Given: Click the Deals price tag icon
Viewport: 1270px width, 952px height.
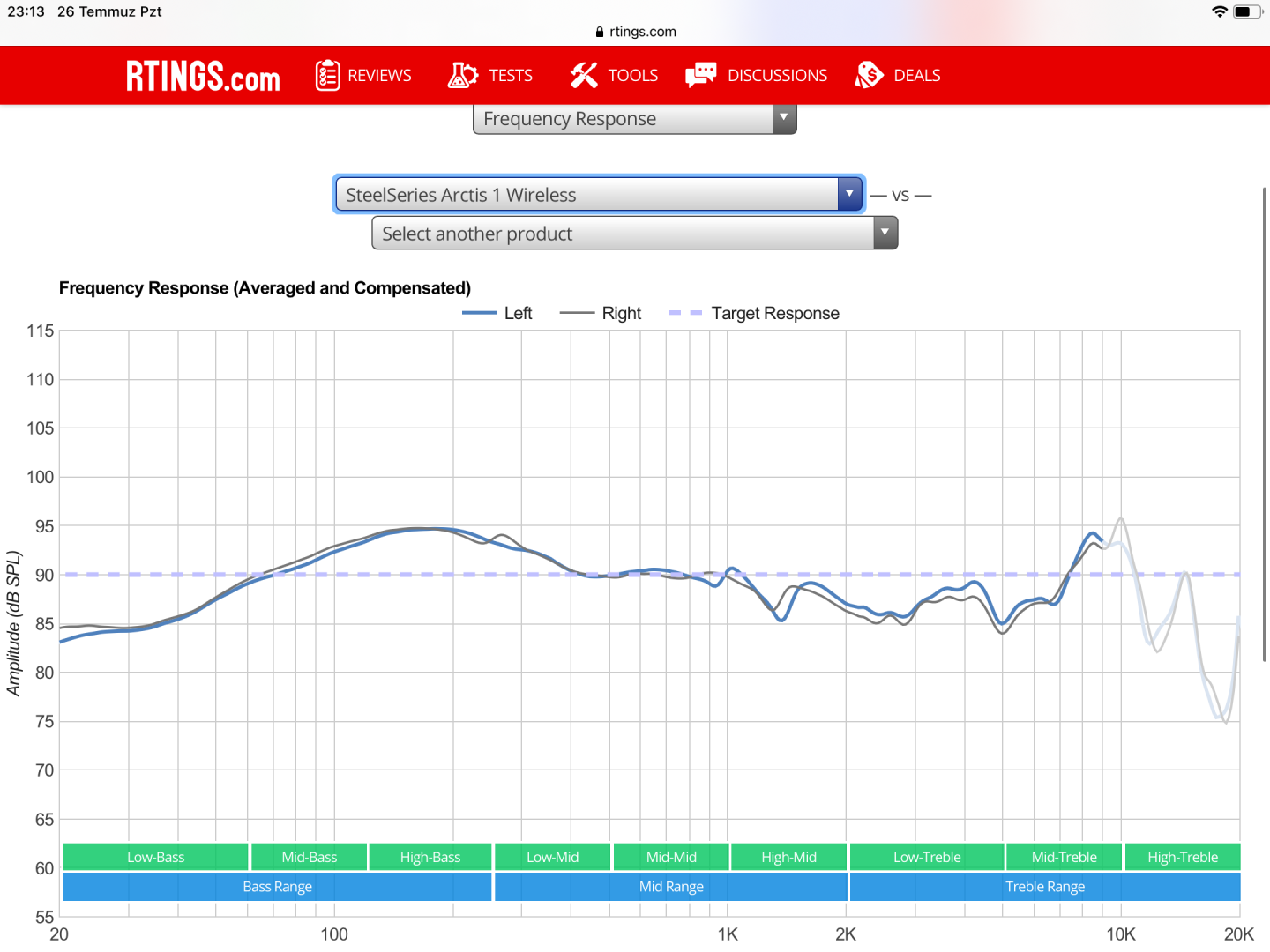Looking at the screenshot, I should coord(869,75).
